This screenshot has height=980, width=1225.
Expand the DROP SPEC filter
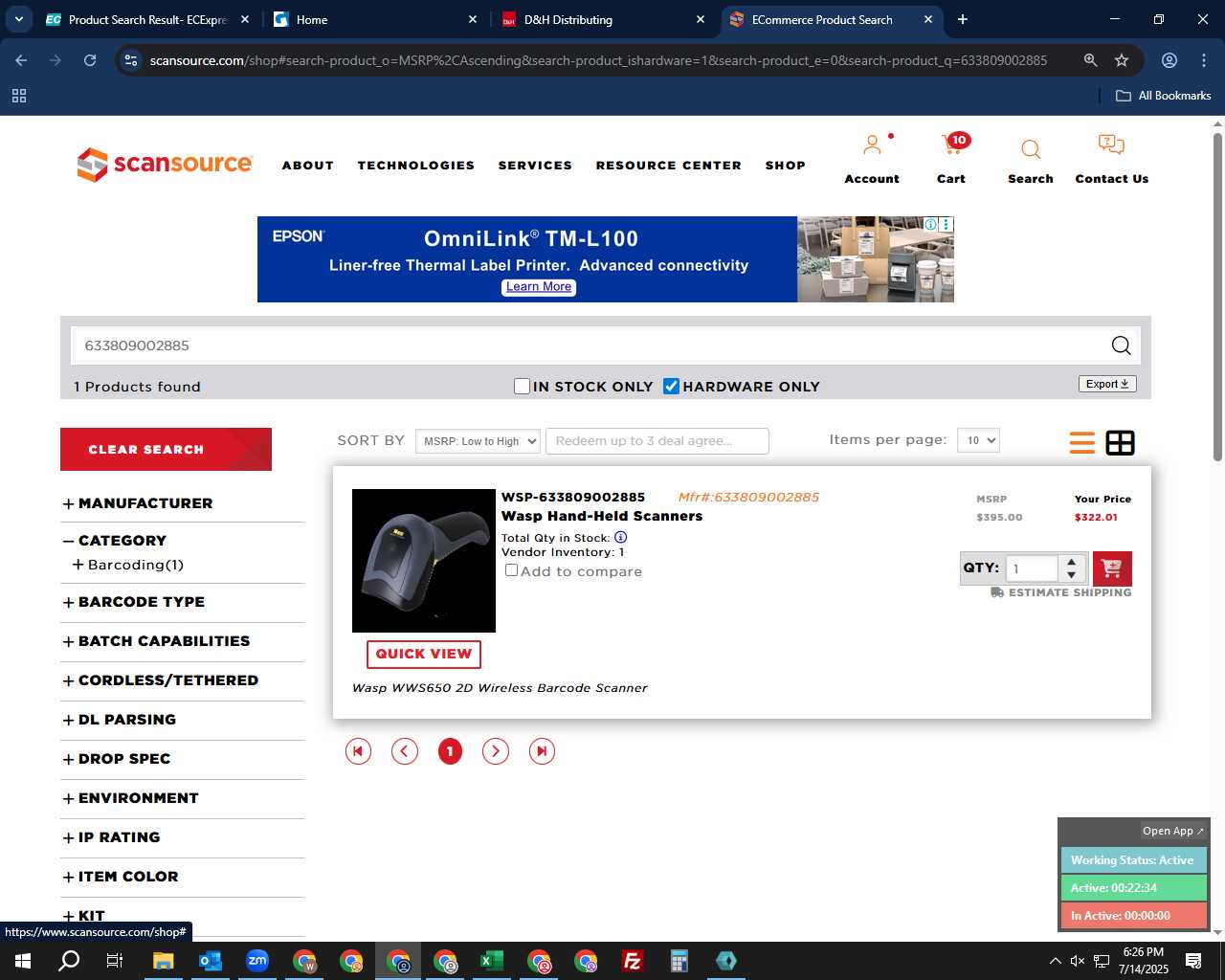click(117, 759)
